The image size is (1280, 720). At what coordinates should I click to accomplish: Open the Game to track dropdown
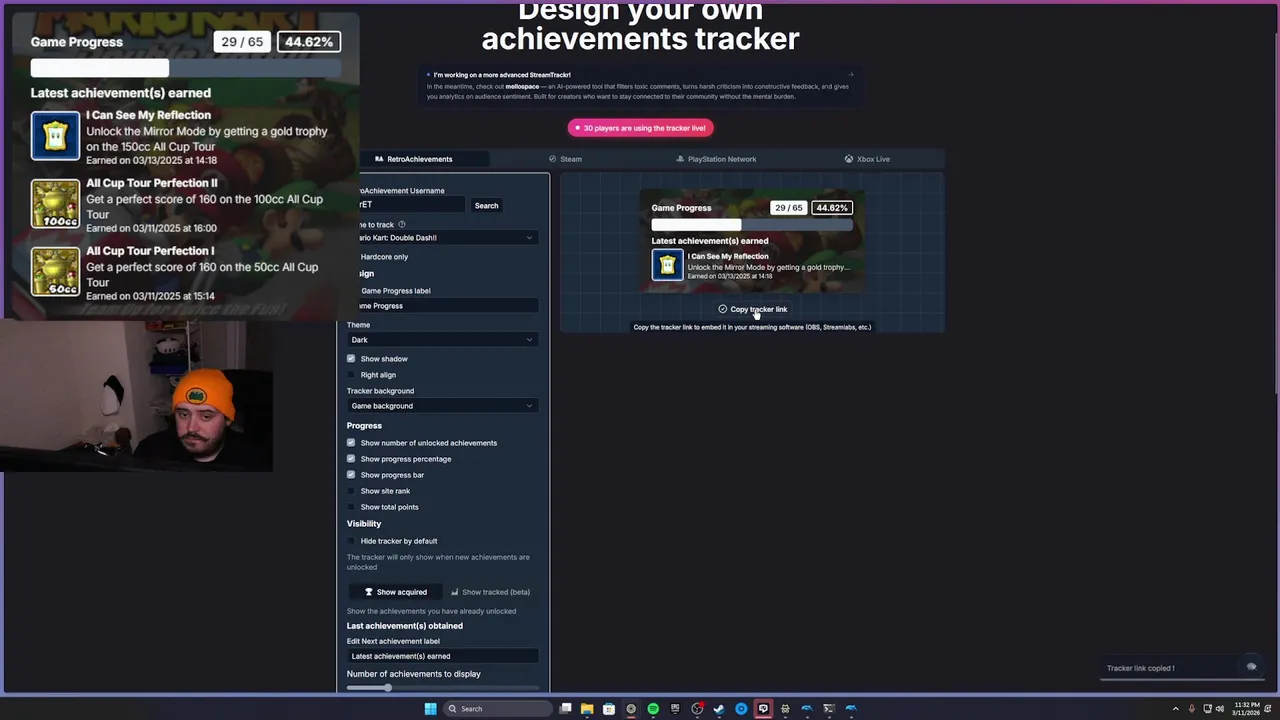click(448, 238)
